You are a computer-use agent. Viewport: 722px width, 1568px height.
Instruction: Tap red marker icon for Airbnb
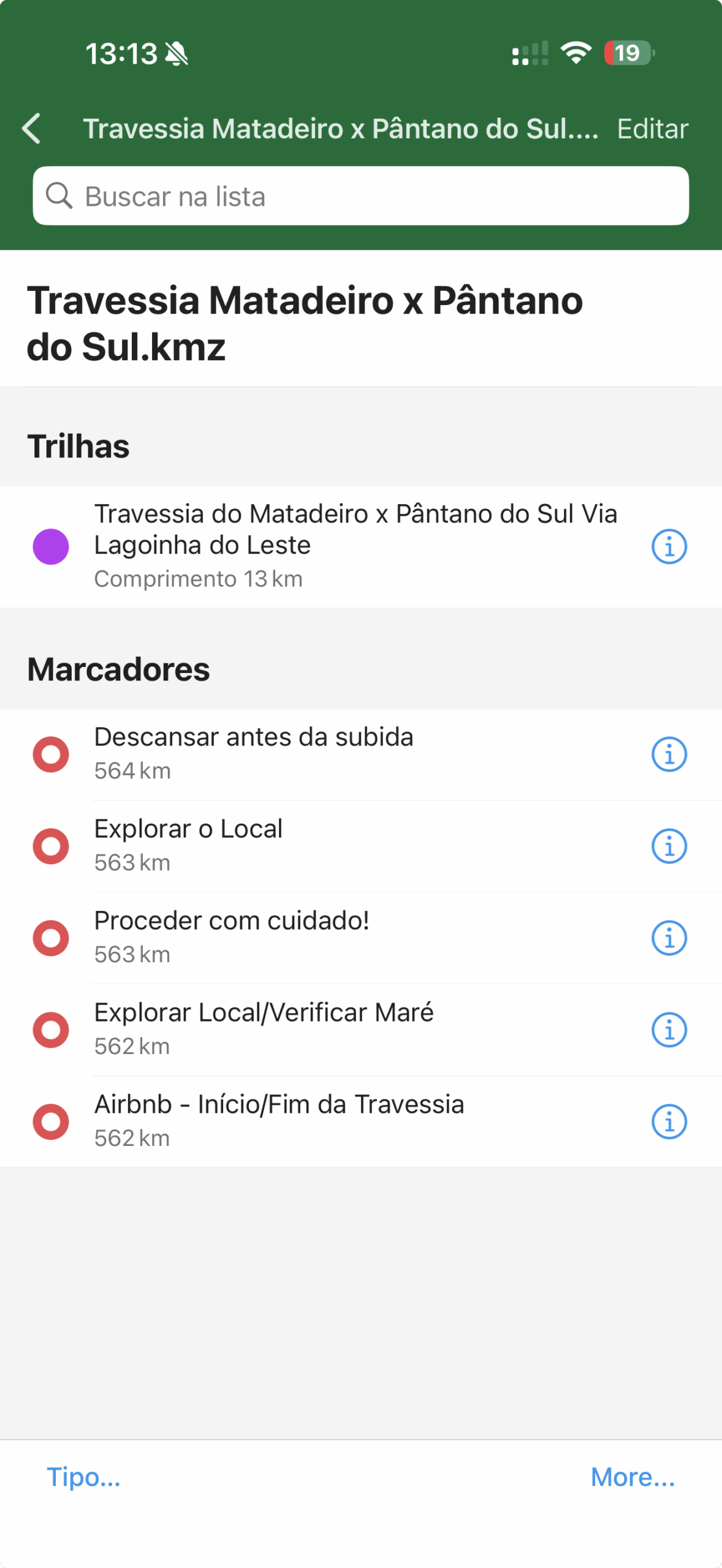coord(51,1121)
